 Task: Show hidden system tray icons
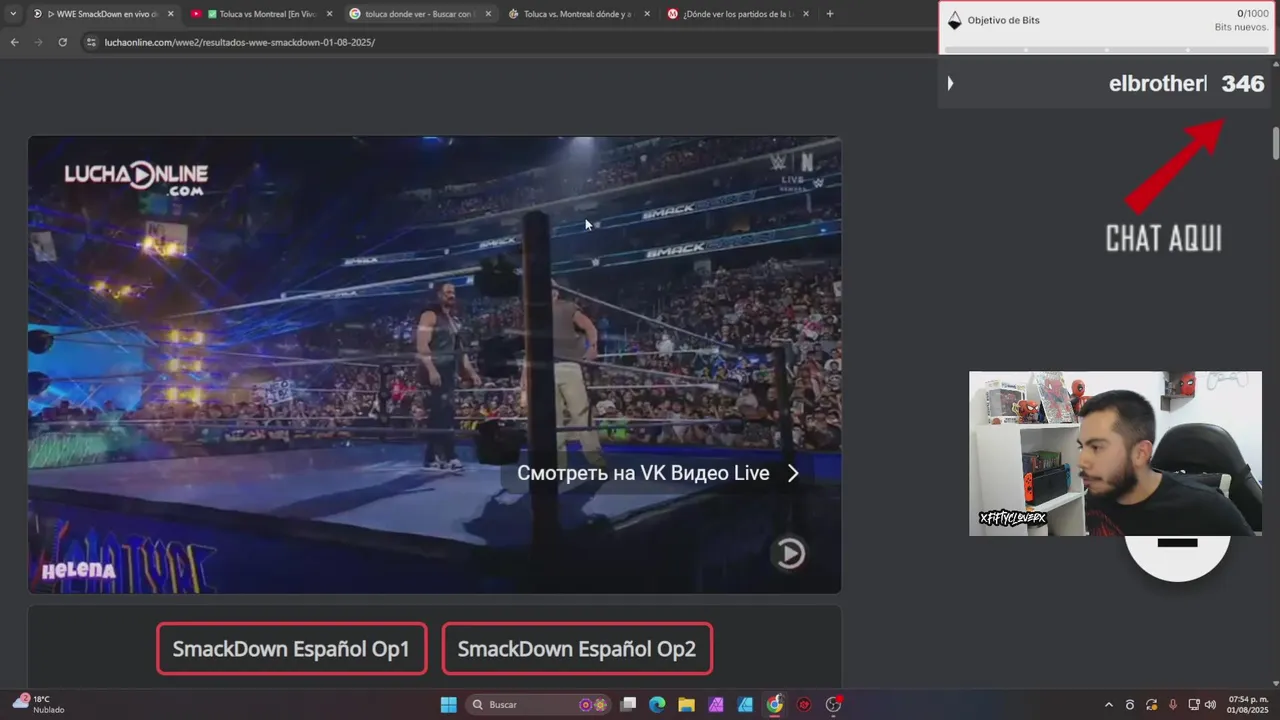(1108, 705)
